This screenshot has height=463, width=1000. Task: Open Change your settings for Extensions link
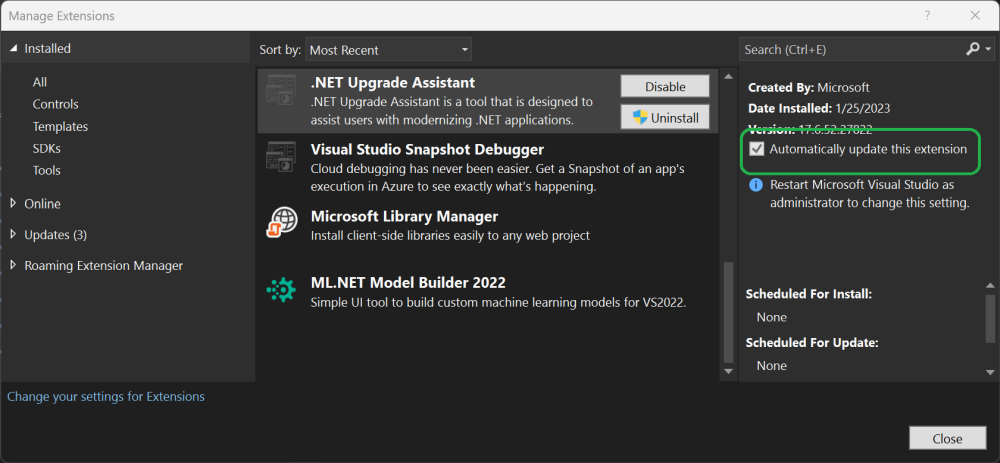point(106,397)
